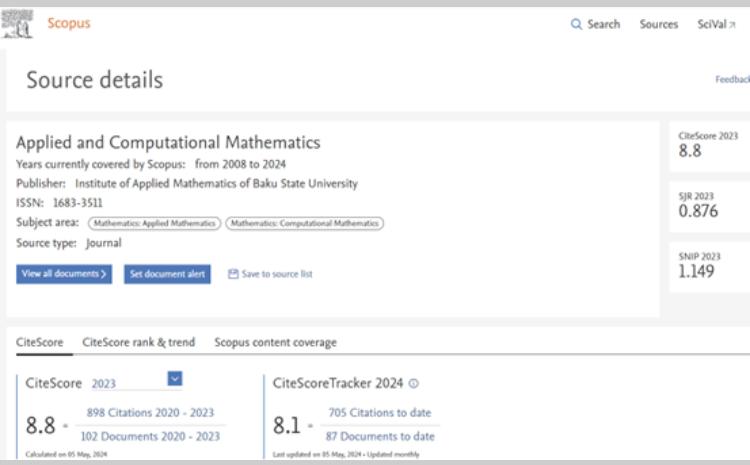Click Source type Journal text
The height and width of the screenshot is (465, 750).
(69, 243)
